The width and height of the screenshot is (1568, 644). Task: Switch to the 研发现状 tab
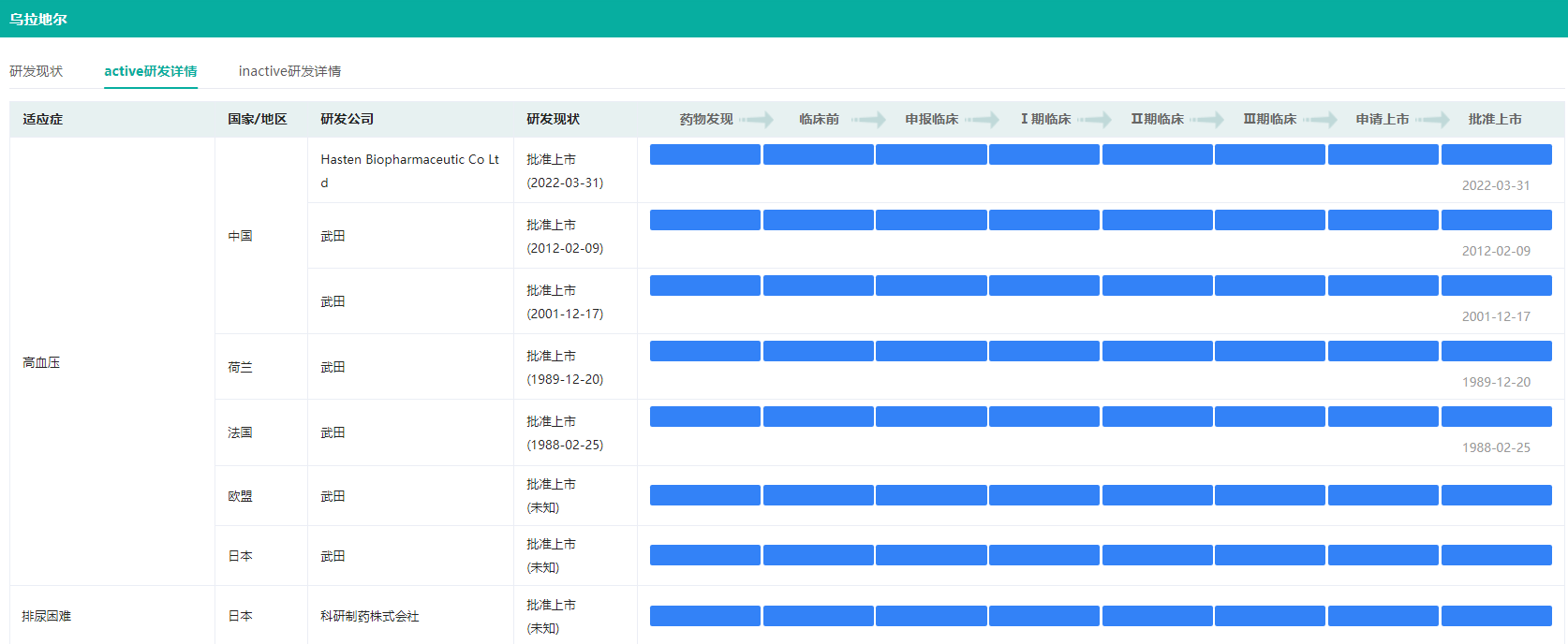click(36, 71)
